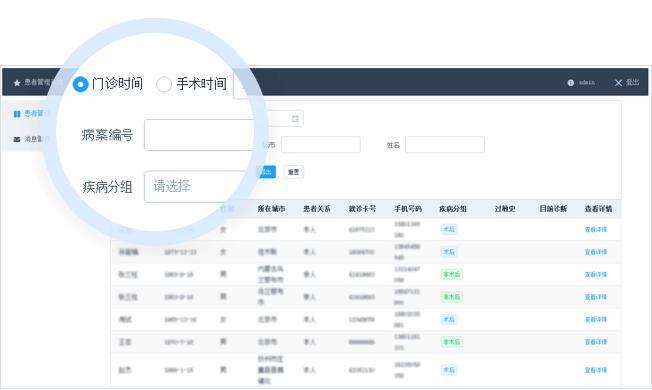Open the calendar icon in date field

[x=295, y=118]
